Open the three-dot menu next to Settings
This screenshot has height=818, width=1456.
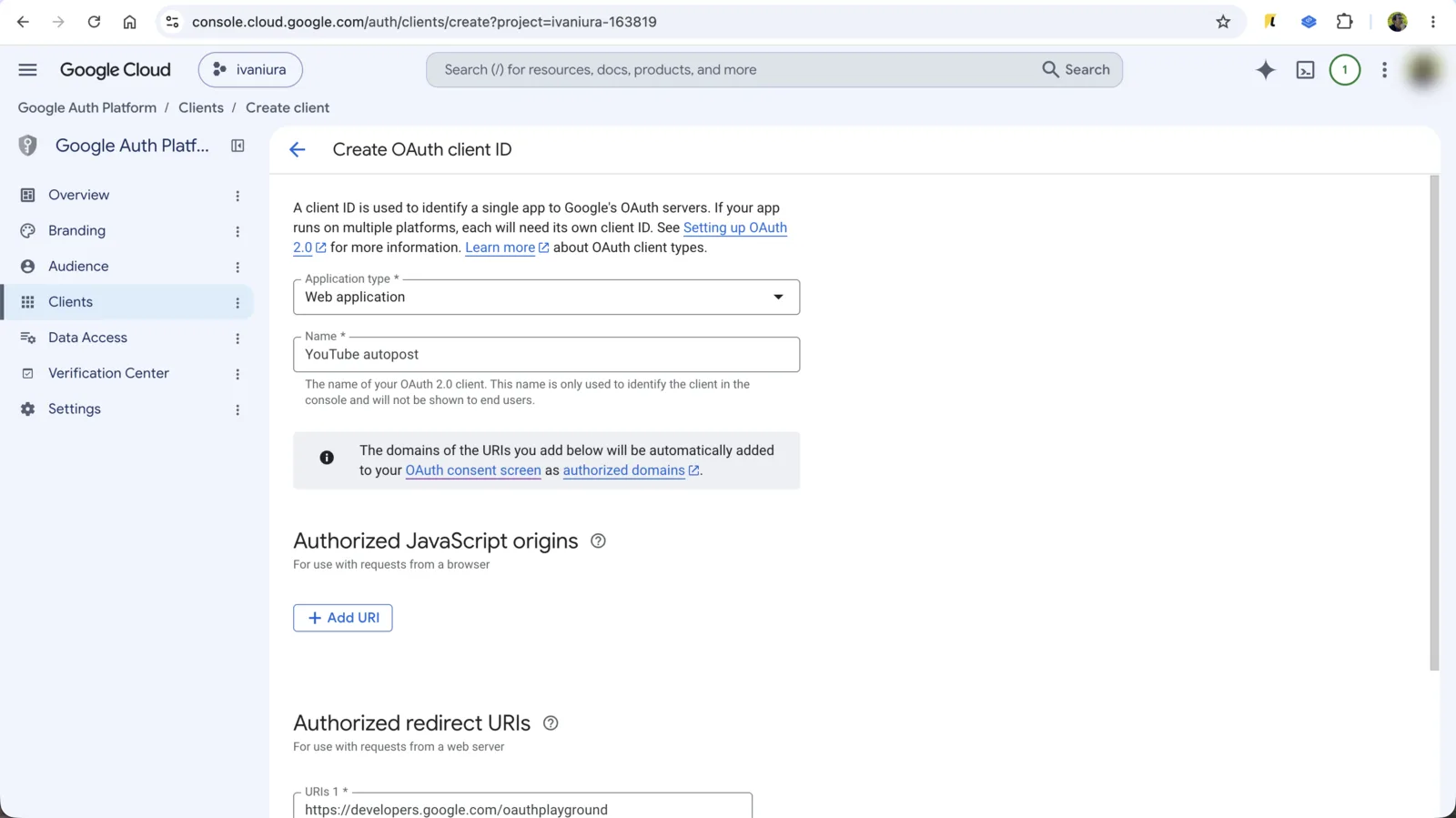238,409
